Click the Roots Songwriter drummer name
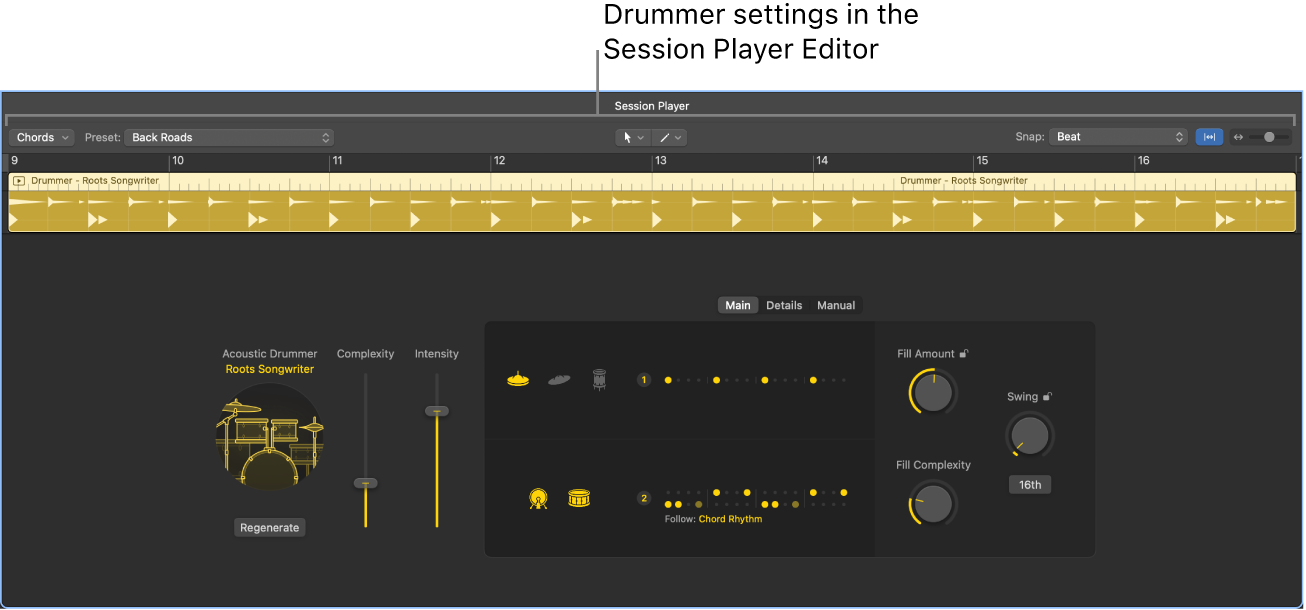 (x=270, y=369)
